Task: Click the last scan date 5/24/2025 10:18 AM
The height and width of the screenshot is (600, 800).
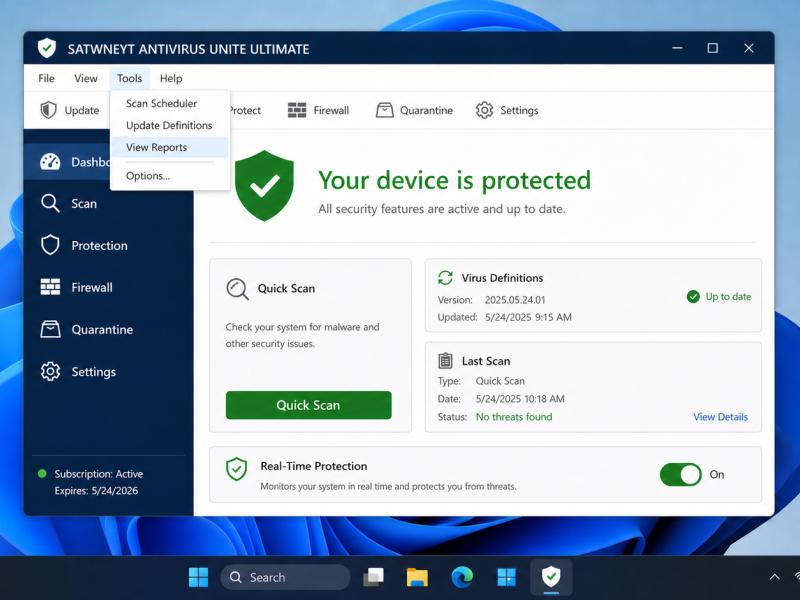Action: (x=520, y=399)
